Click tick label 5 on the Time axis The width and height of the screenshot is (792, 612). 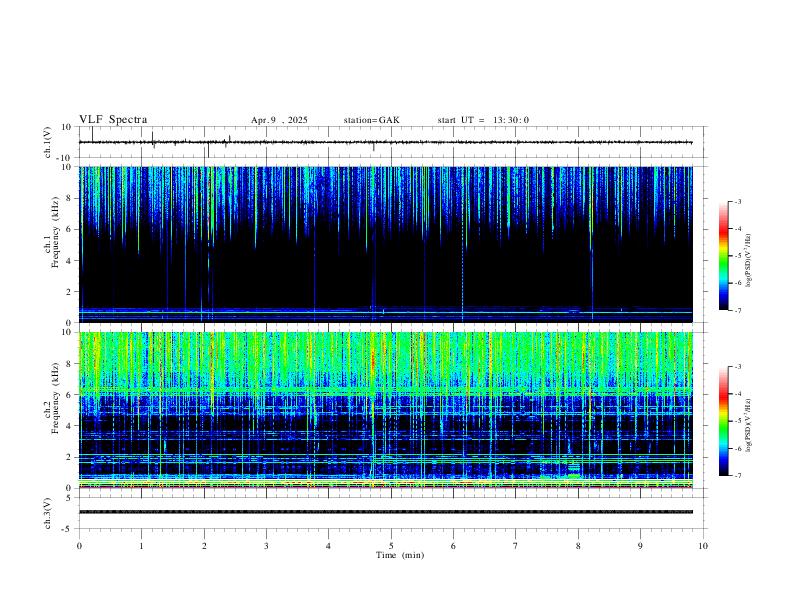[x=391, y=546]
